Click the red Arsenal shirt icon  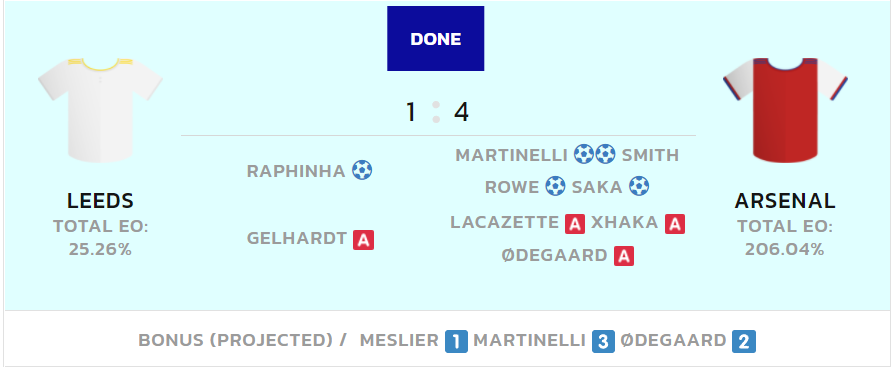[785, 110]
